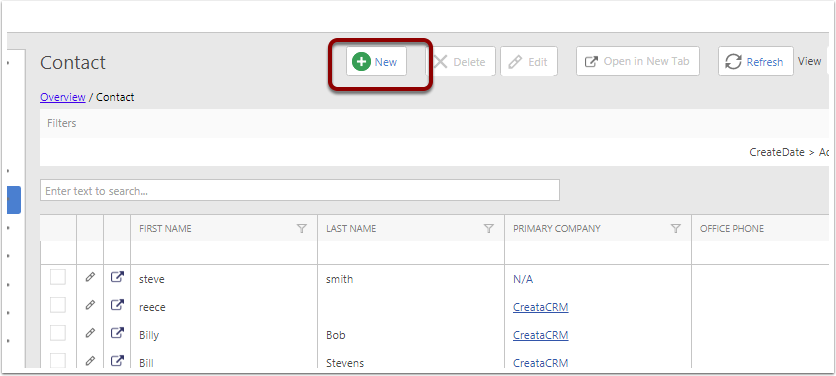836x376 pixels.
Task: Click the Delete X icon button
Action: coord(461,61)
